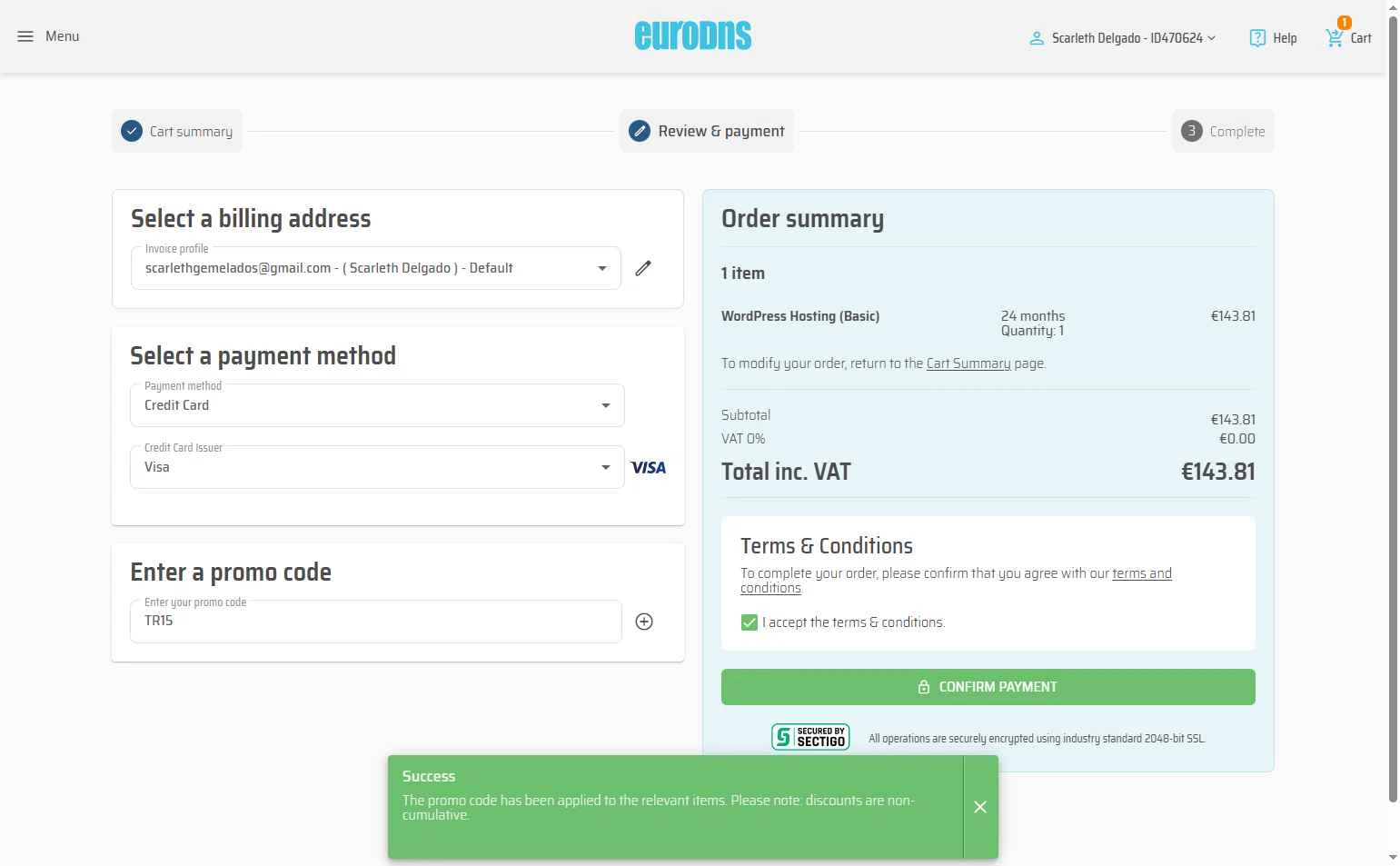Click the user account person icon
This screenshot has height=866, width=1400.
click(1036, 38)
